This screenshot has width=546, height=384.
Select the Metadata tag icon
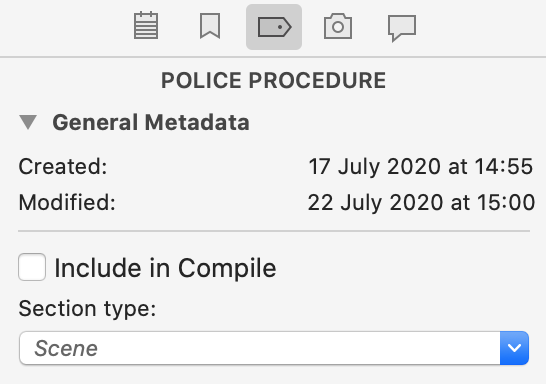click(274, 27)
